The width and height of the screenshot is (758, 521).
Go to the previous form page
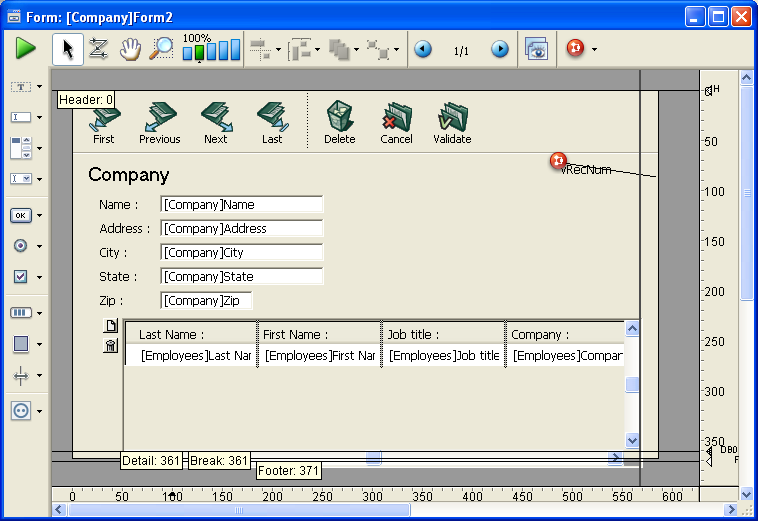pos(423,49)
